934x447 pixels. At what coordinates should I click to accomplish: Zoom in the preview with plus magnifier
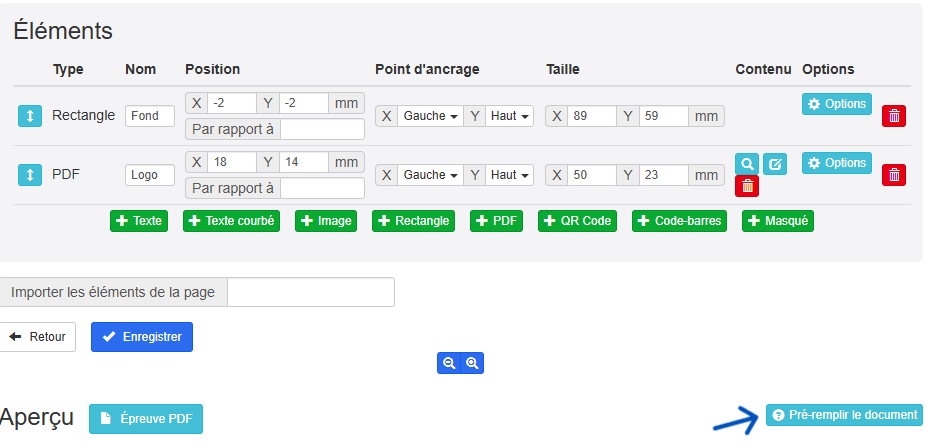pyautogui.click(x=472, y=364)
